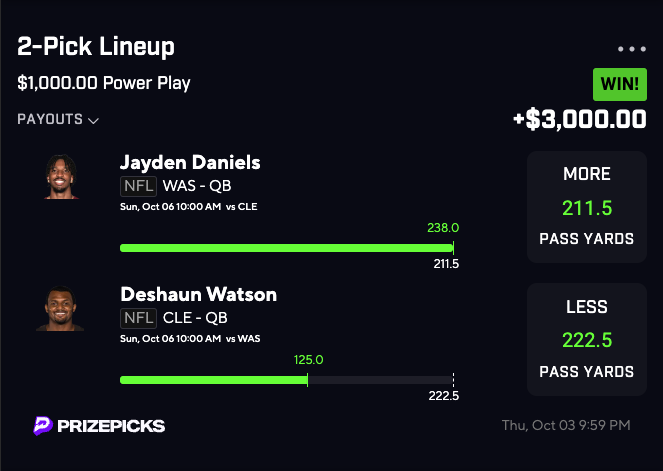This screenshot has width=663, height=471.
Task: Click the NFL badge beside CLE - QB
Action: click(x=138, y=318)
